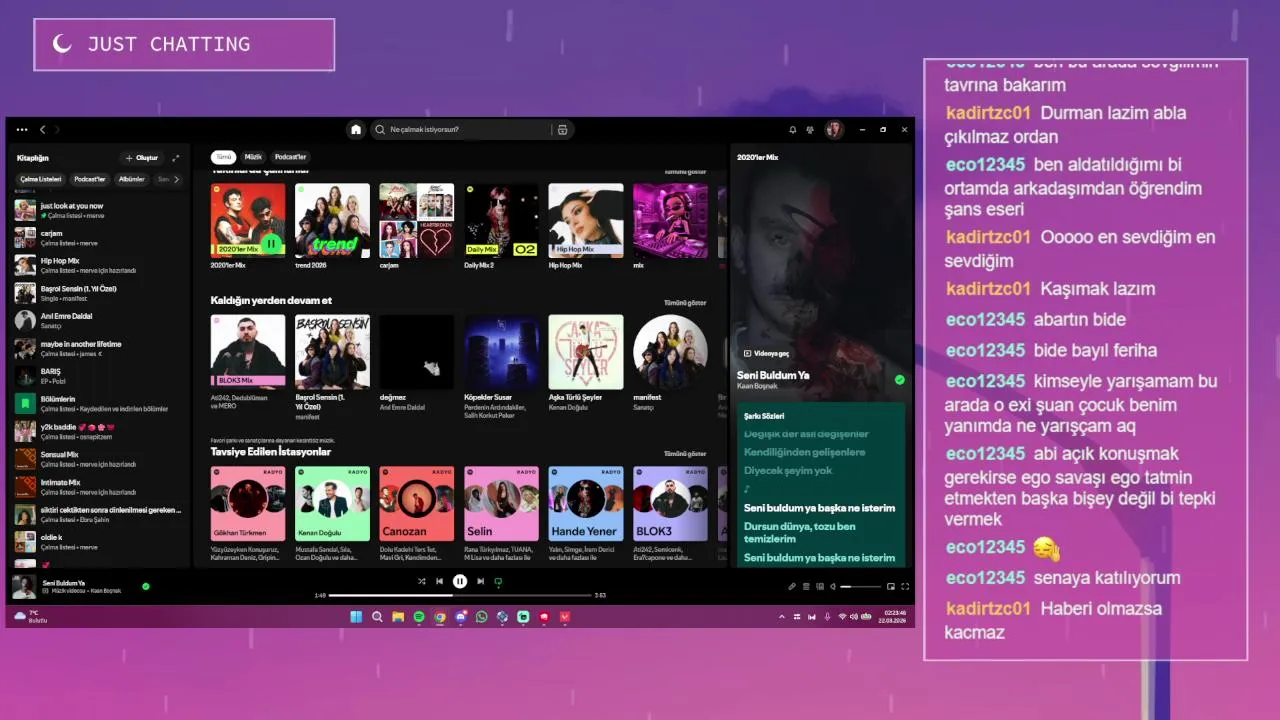Open the three-dot menu in Spotify
This screenshot has height=720, width=1280.
click(22, 130)
